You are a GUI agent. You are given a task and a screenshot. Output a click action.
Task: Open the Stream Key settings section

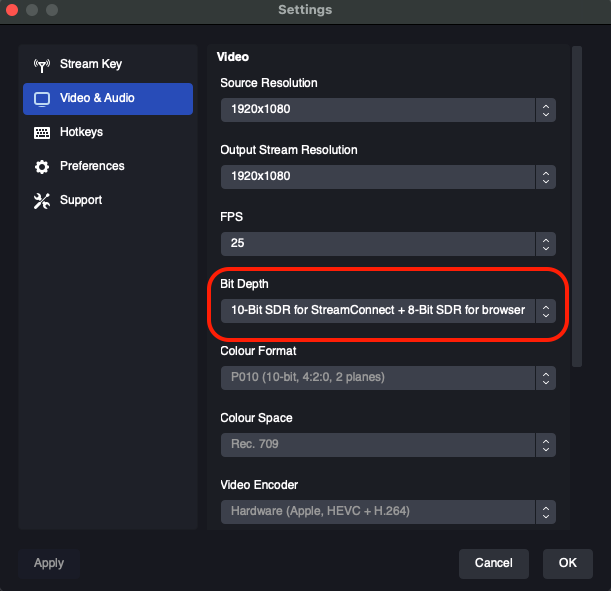click(108, 64)
